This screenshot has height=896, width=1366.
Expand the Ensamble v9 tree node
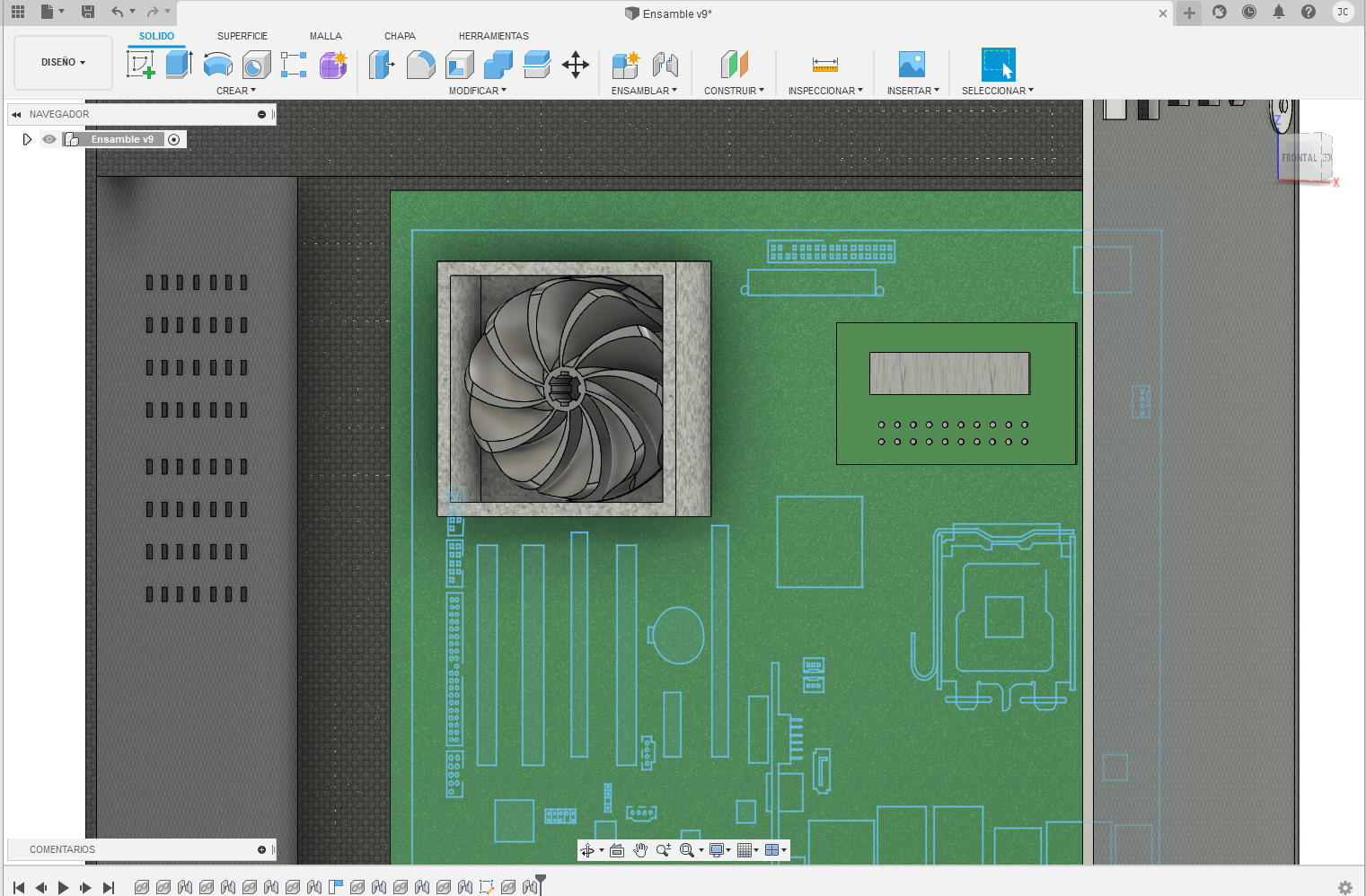click(27, 139)
